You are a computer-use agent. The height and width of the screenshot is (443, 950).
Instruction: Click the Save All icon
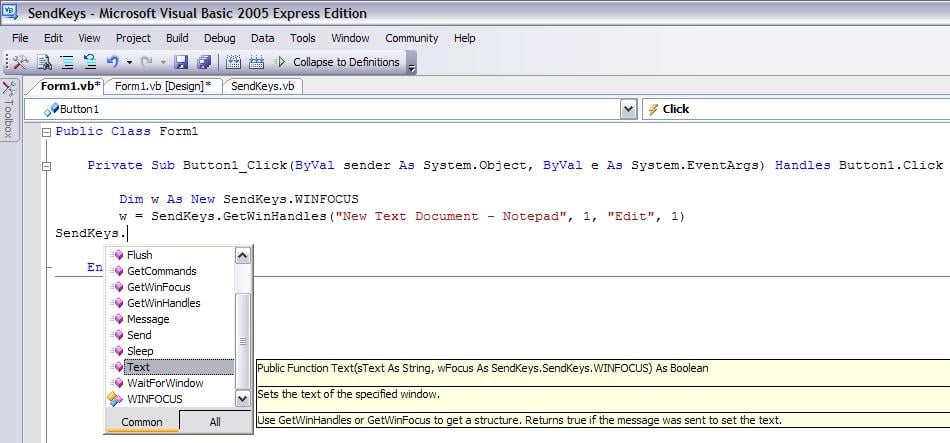(x=204, y=62)
